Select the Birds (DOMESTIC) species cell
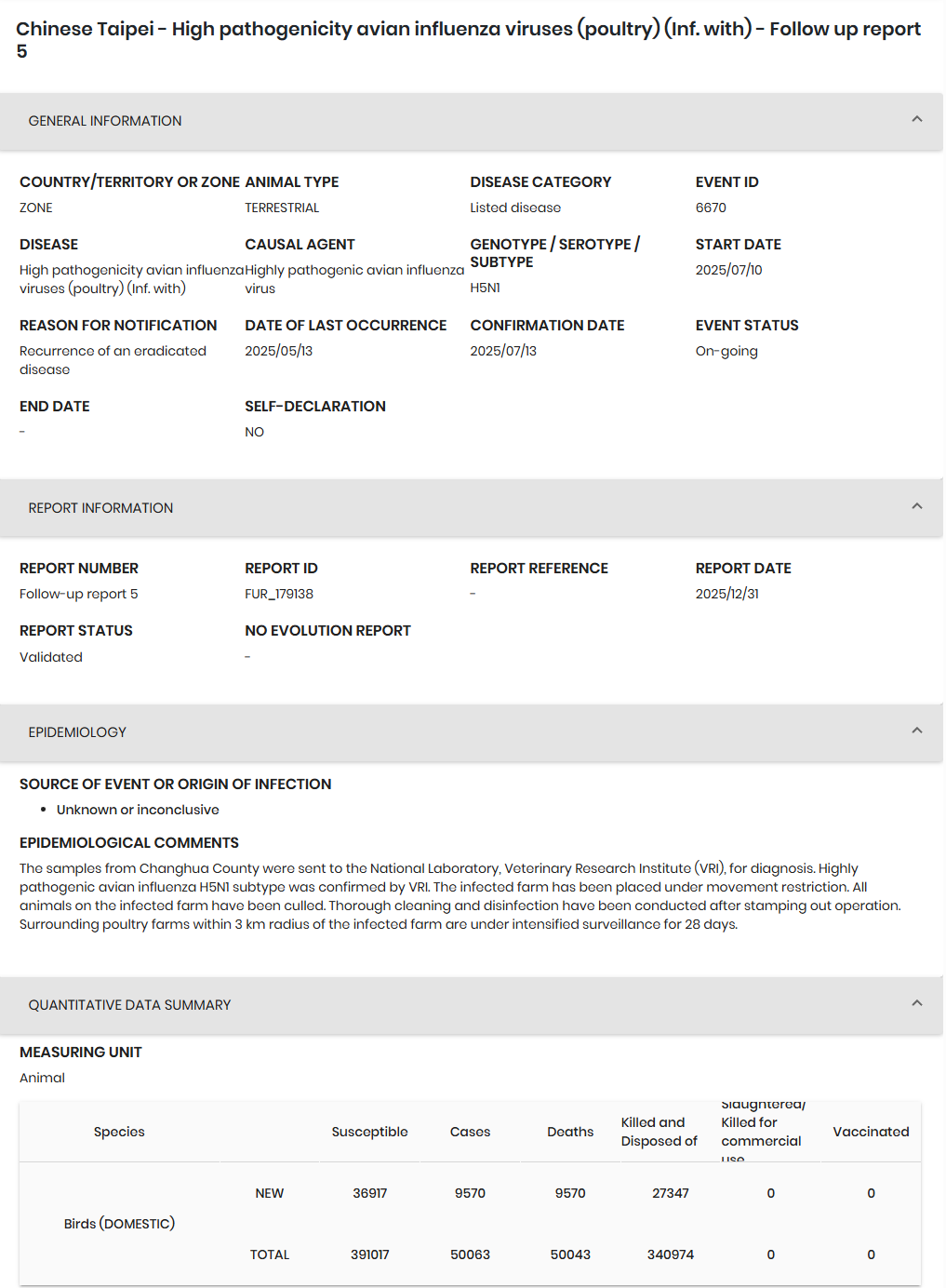946x1288 pixels. pyautogui.click(x=119, y=1224)
